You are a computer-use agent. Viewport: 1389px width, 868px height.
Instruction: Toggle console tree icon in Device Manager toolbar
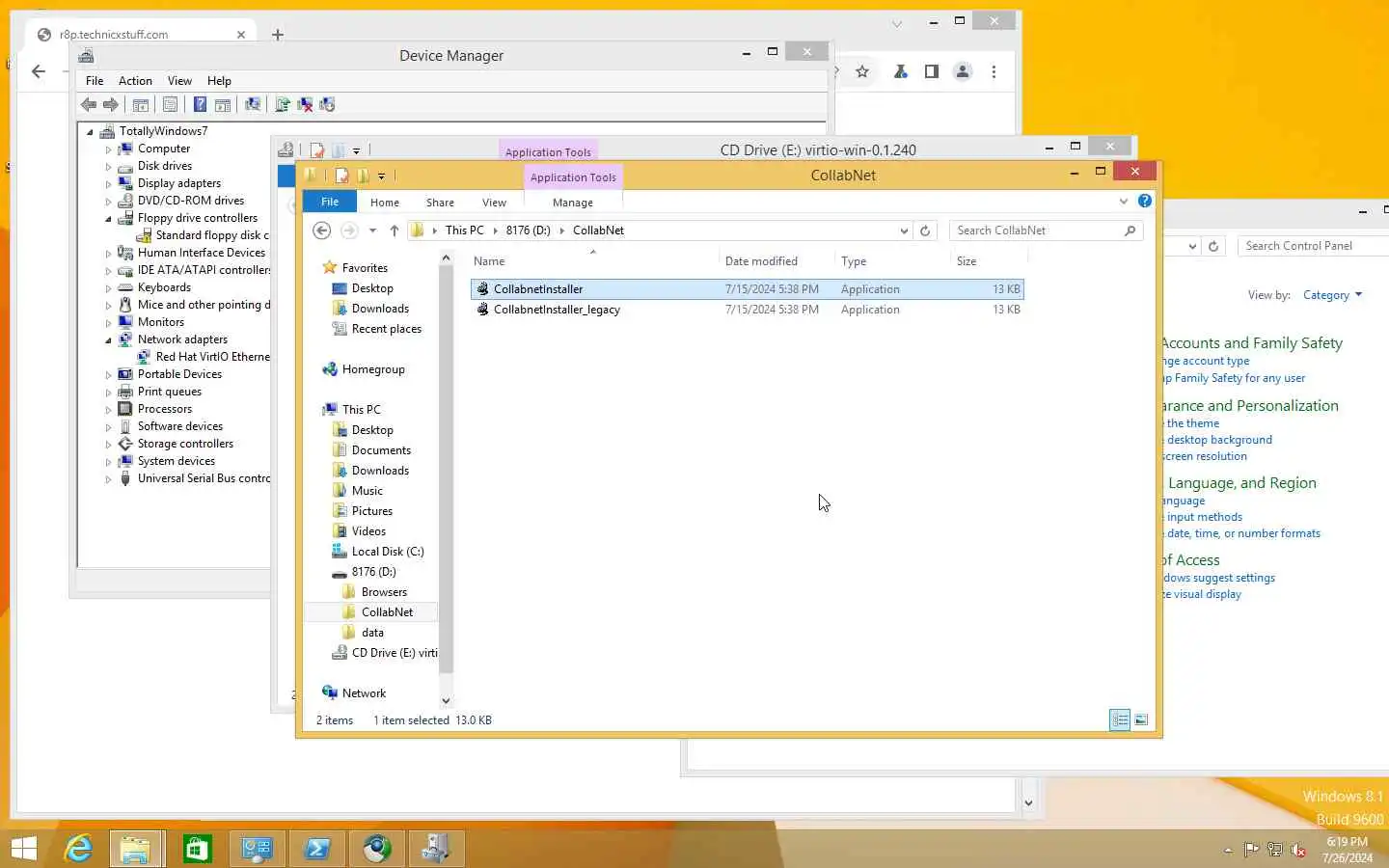click(141, 104)
